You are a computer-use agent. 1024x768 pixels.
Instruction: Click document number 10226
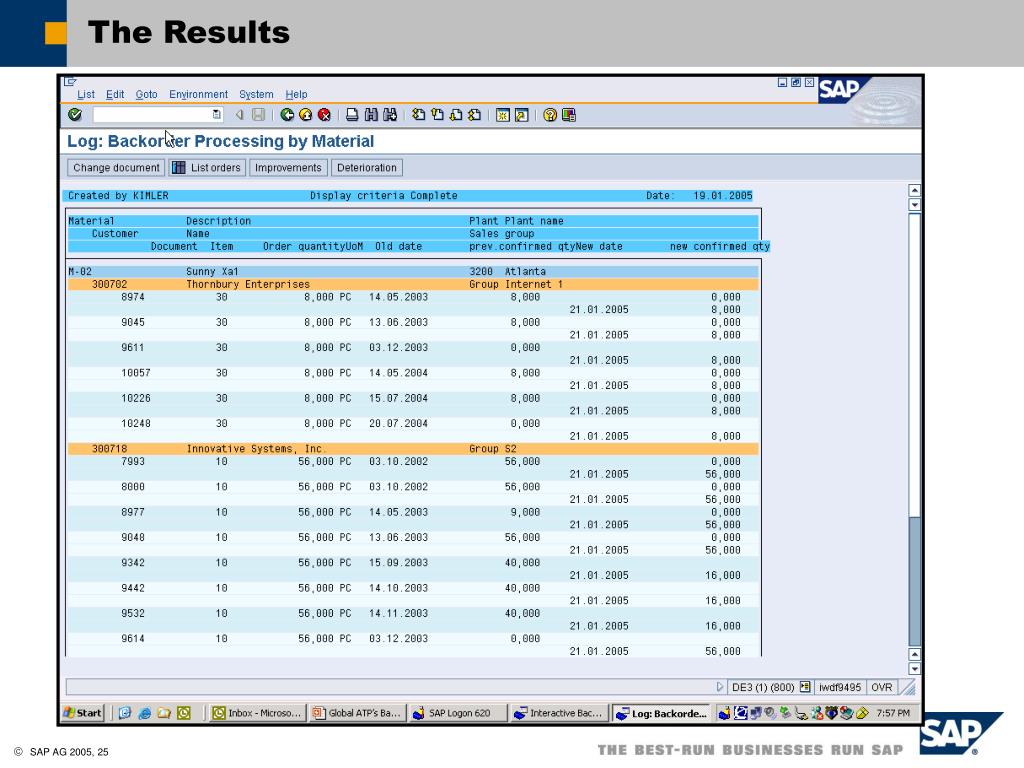tap(136, 398)
